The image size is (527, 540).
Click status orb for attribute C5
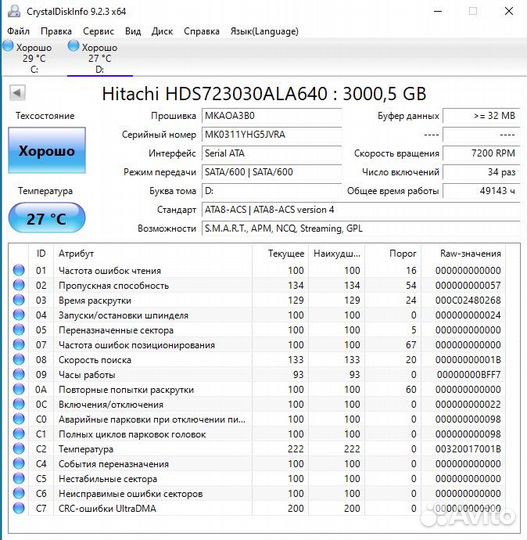click(19, 478)
